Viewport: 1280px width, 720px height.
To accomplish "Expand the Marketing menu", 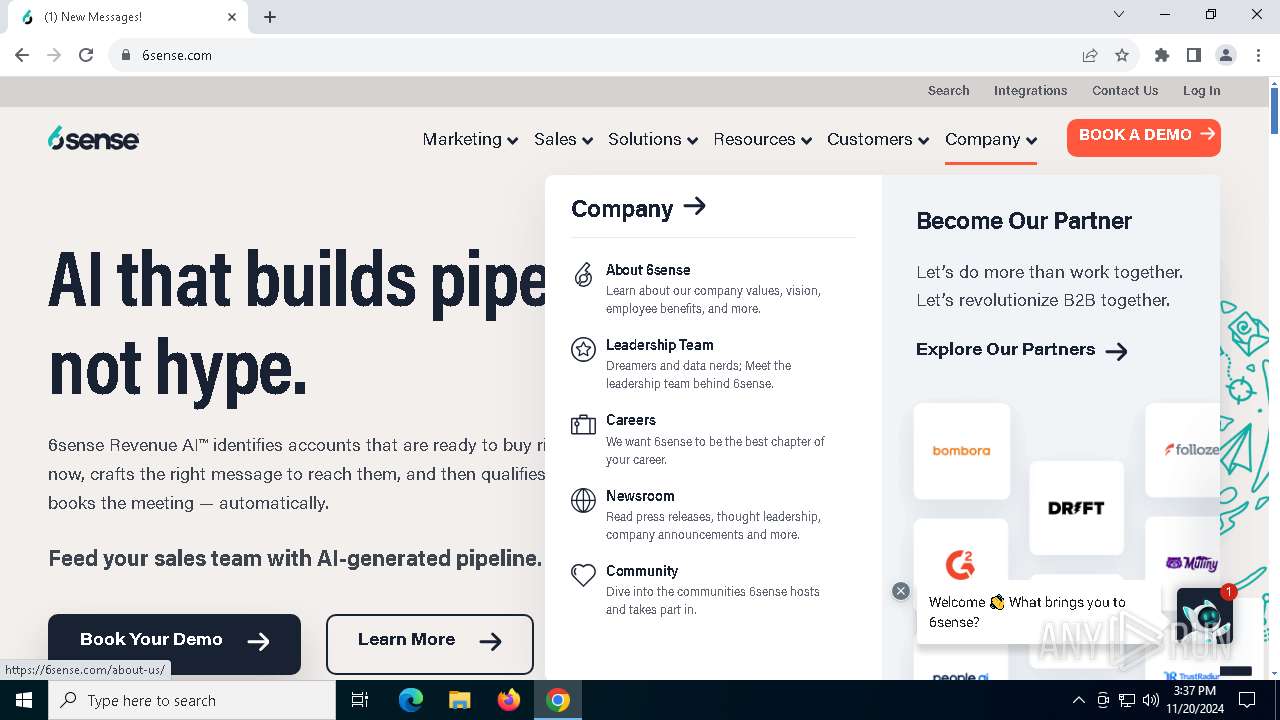I will 470,139.
